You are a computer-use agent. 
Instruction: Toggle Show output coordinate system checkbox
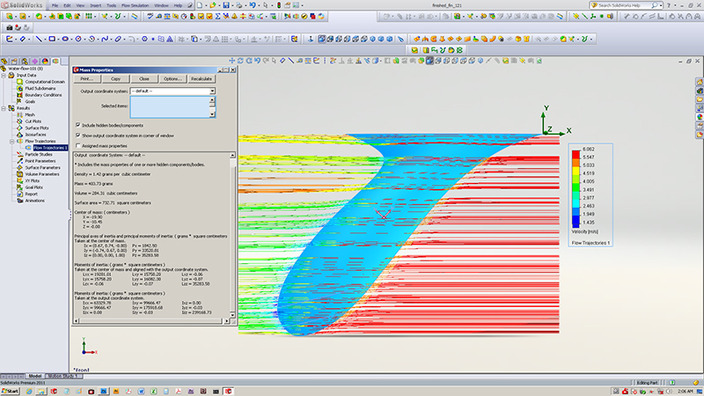pos(78,135)
